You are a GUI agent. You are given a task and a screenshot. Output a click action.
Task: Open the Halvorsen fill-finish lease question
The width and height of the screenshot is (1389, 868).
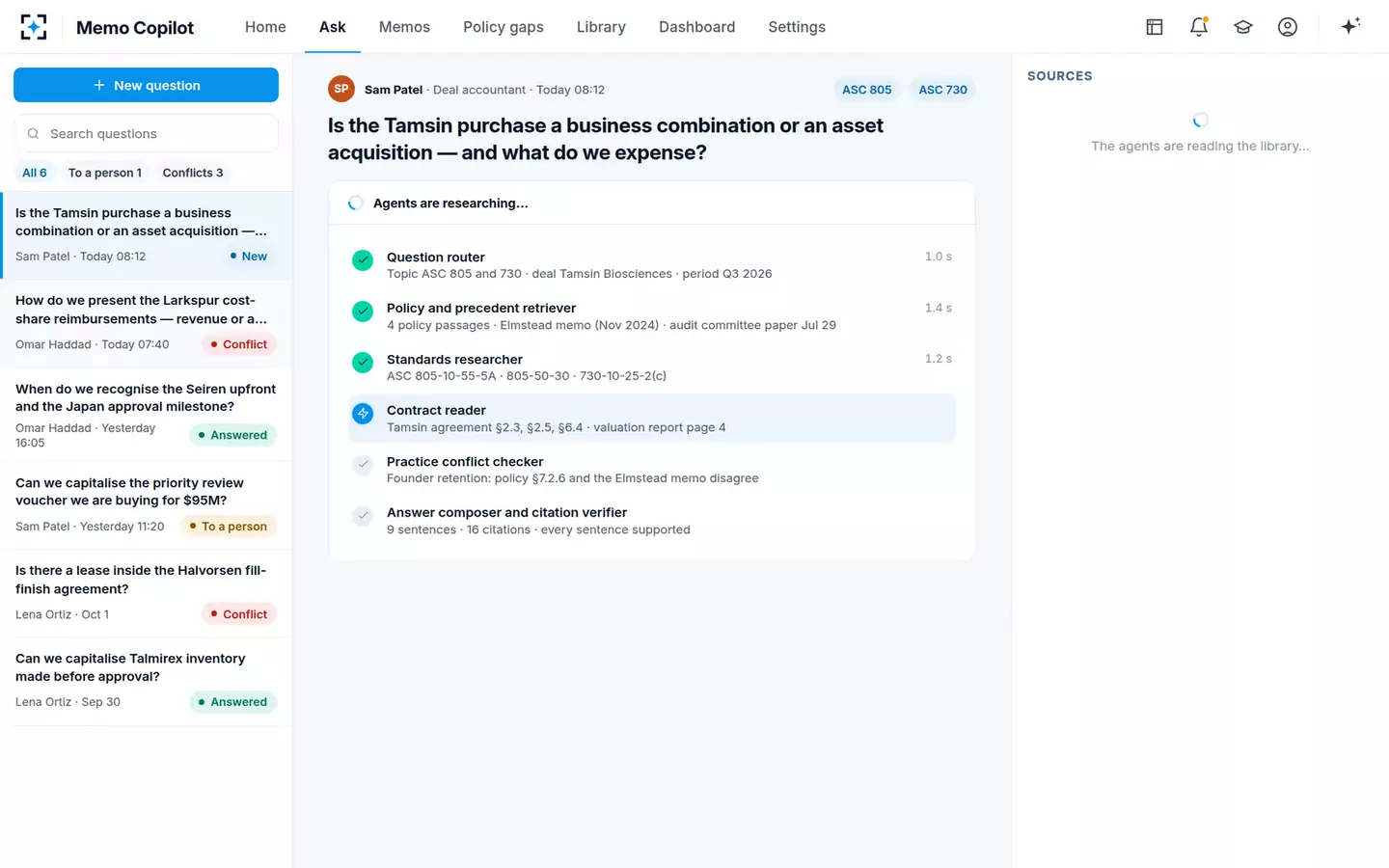pos(146,593)
